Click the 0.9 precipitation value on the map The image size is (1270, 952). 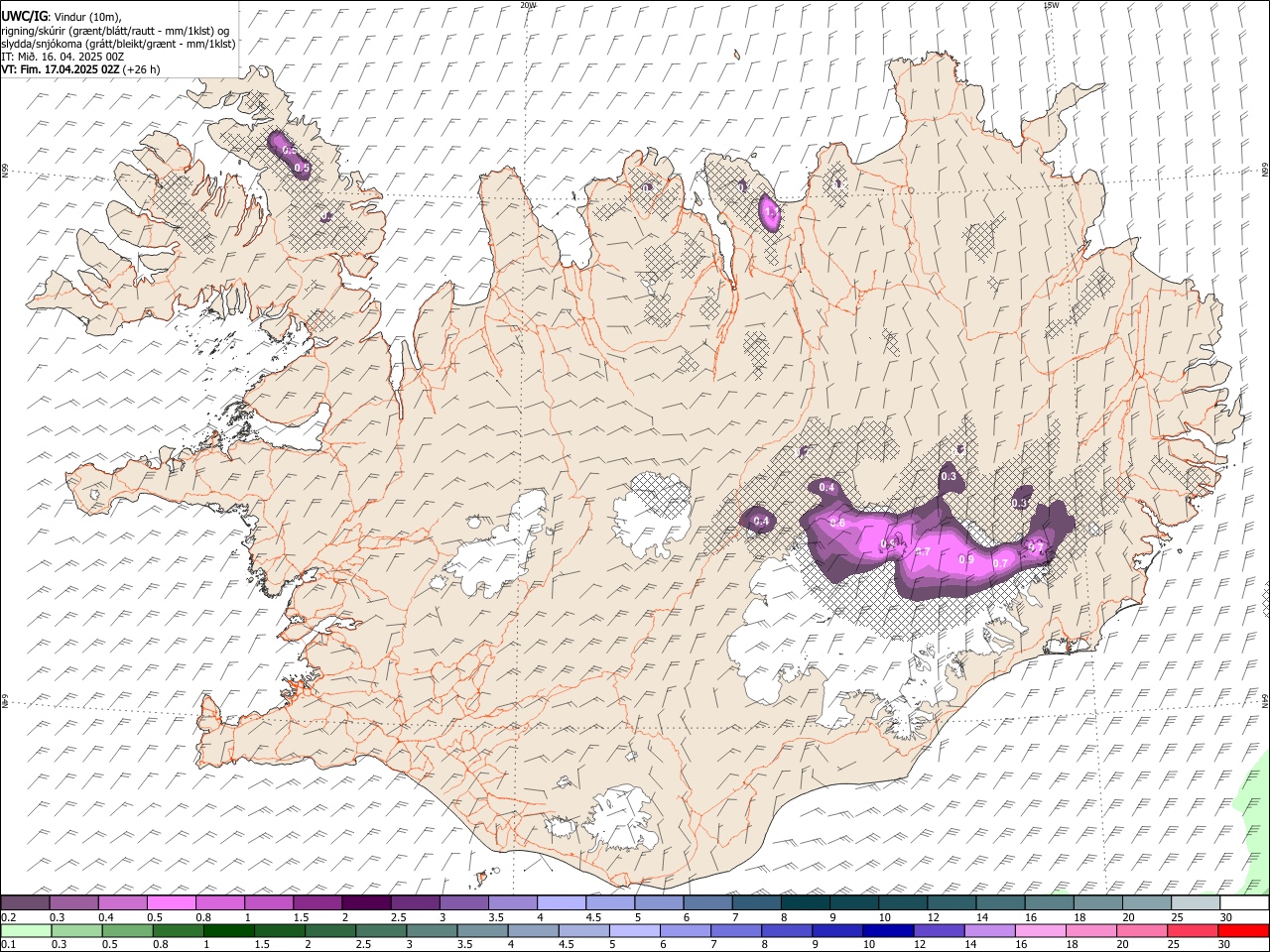967,559
